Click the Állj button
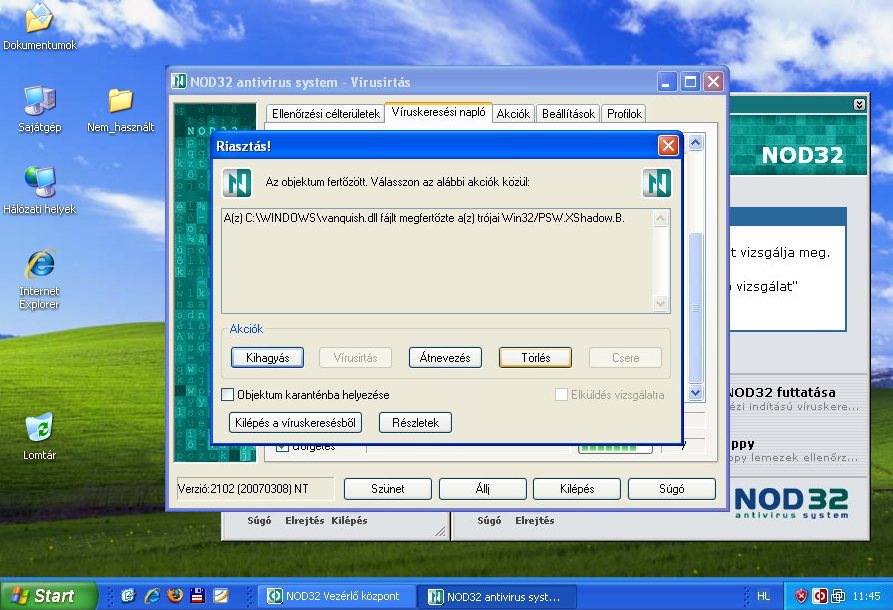893x610 pixels. click(x=482, y=489)
